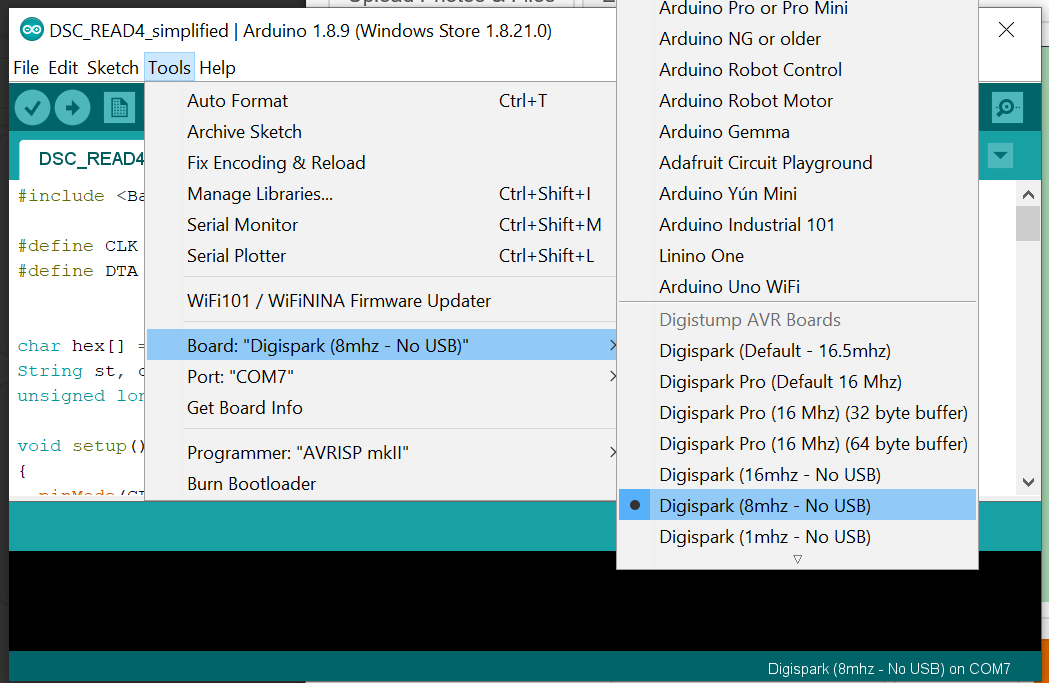Viewport: 1049px width, 683px height.
Task: Select Arduino Uno WiFi board
Action: 797,286
